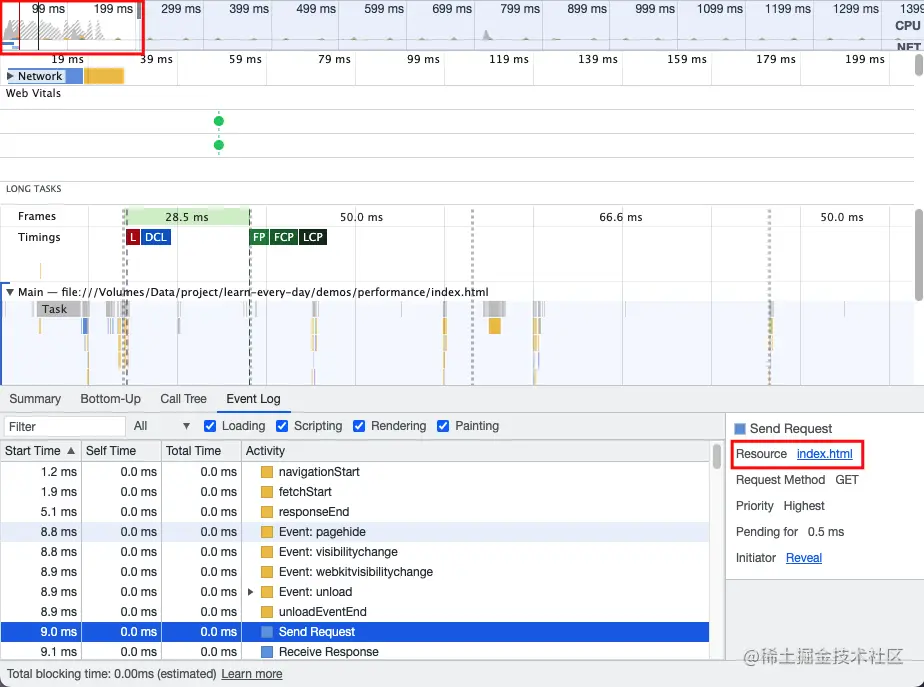The image size is (924, 687).
Task: Click the navigationStart yellow category icon
Action: 267,472
